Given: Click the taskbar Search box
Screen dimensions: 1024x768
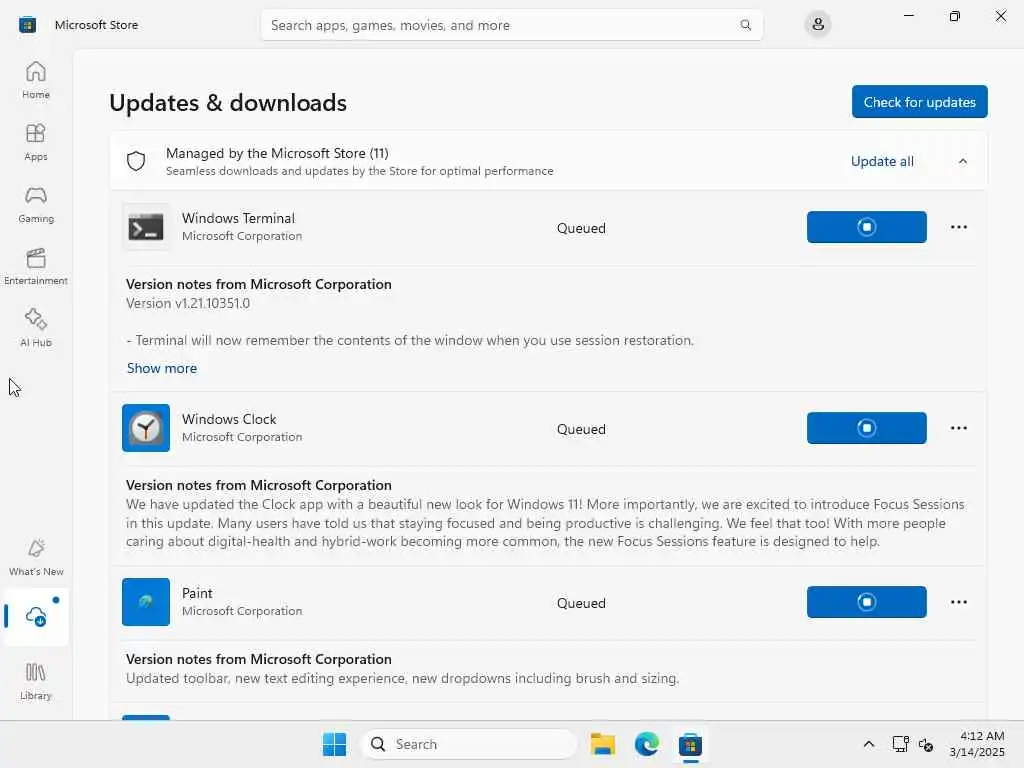Looking at the screenshot, I should (x=468, y=744).
